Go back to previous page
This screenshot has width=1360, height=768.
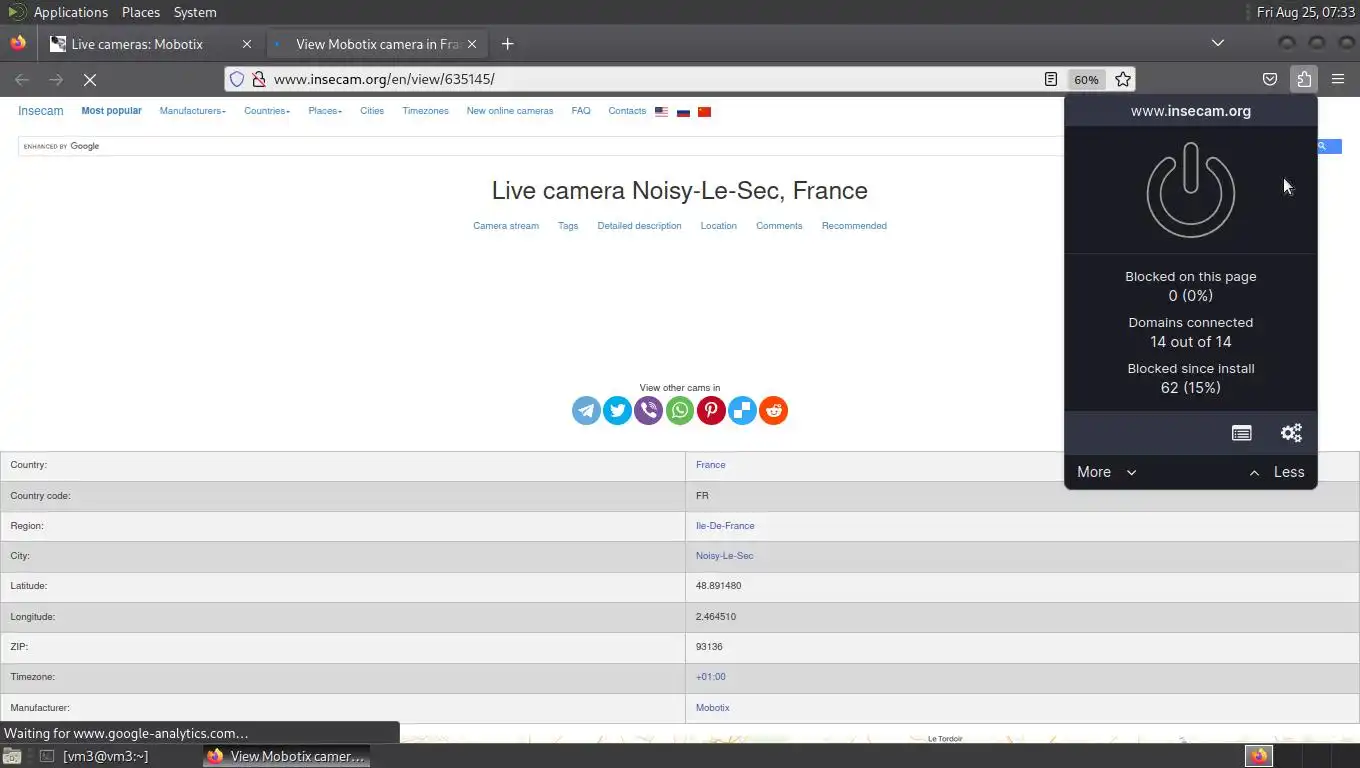22,79
